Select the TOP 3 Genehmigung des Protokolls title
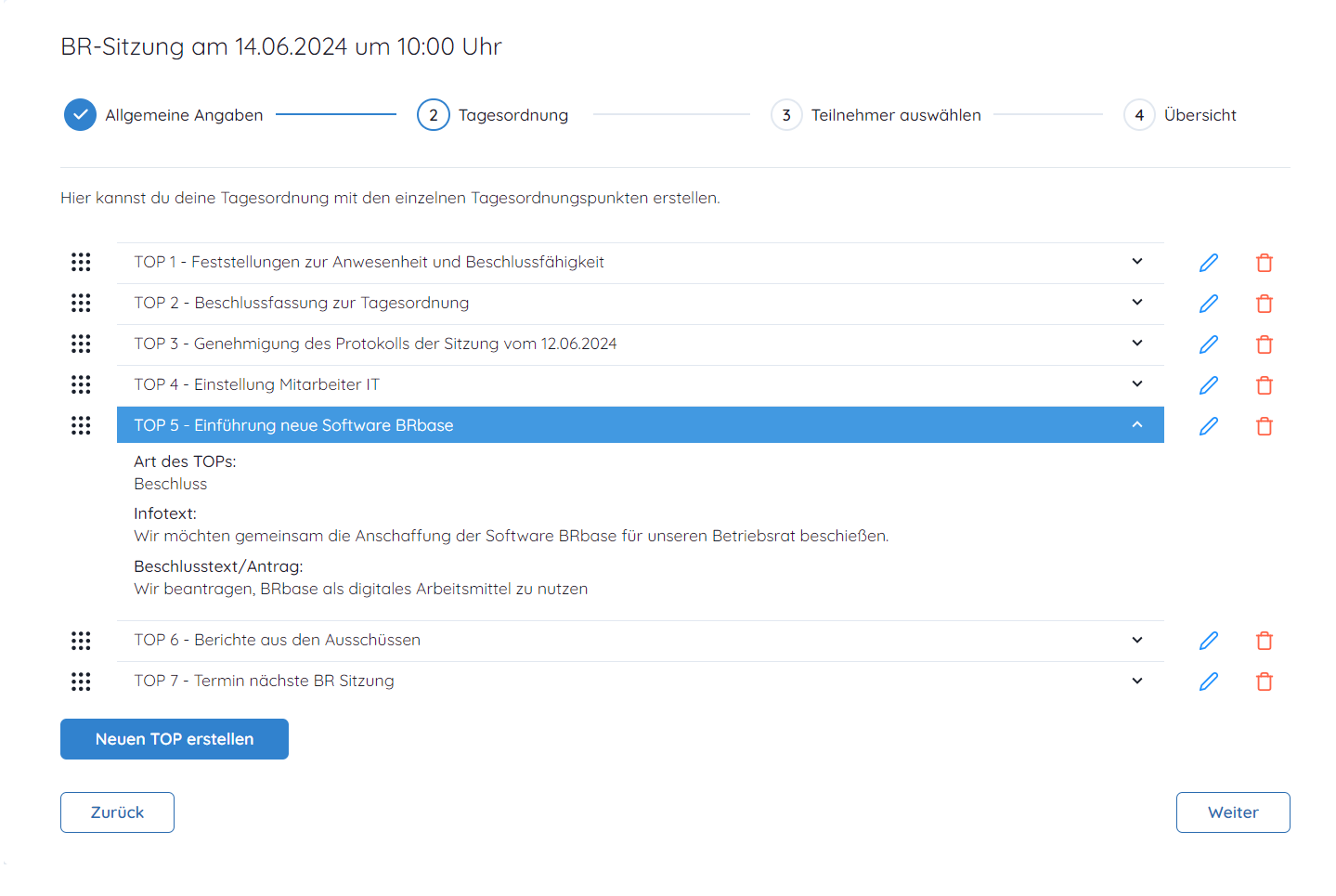Viewport: 1336px width, 896px height. click(x=375, y=344)
